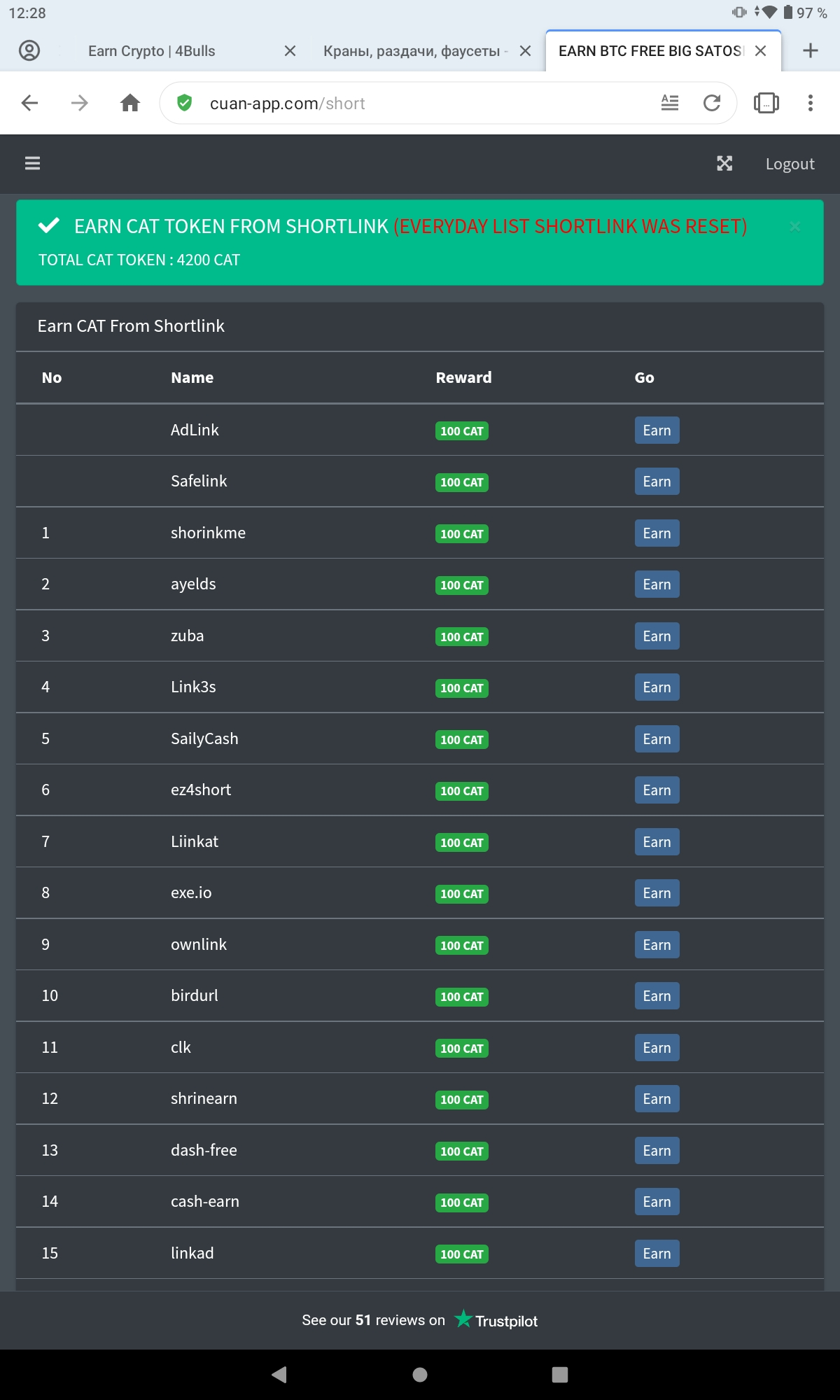Screen dimensions: 840x1400
Task: Open the Trustpilot reviews banner
Action: point(420,1320)
